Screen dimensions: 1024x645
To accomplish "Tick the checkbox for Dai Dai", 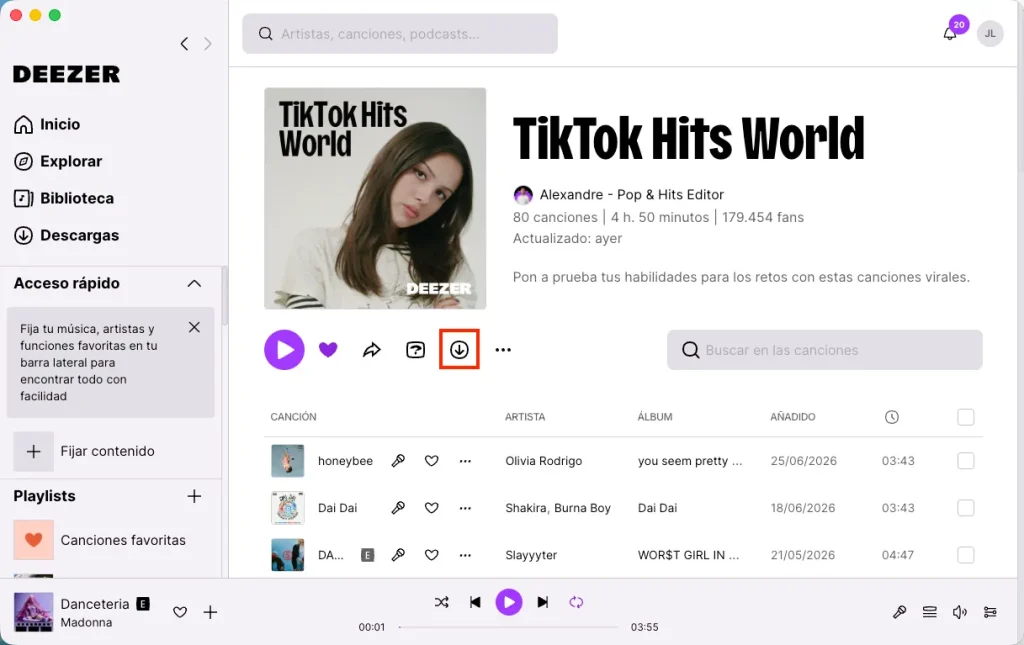I will [x=965, y=508].
